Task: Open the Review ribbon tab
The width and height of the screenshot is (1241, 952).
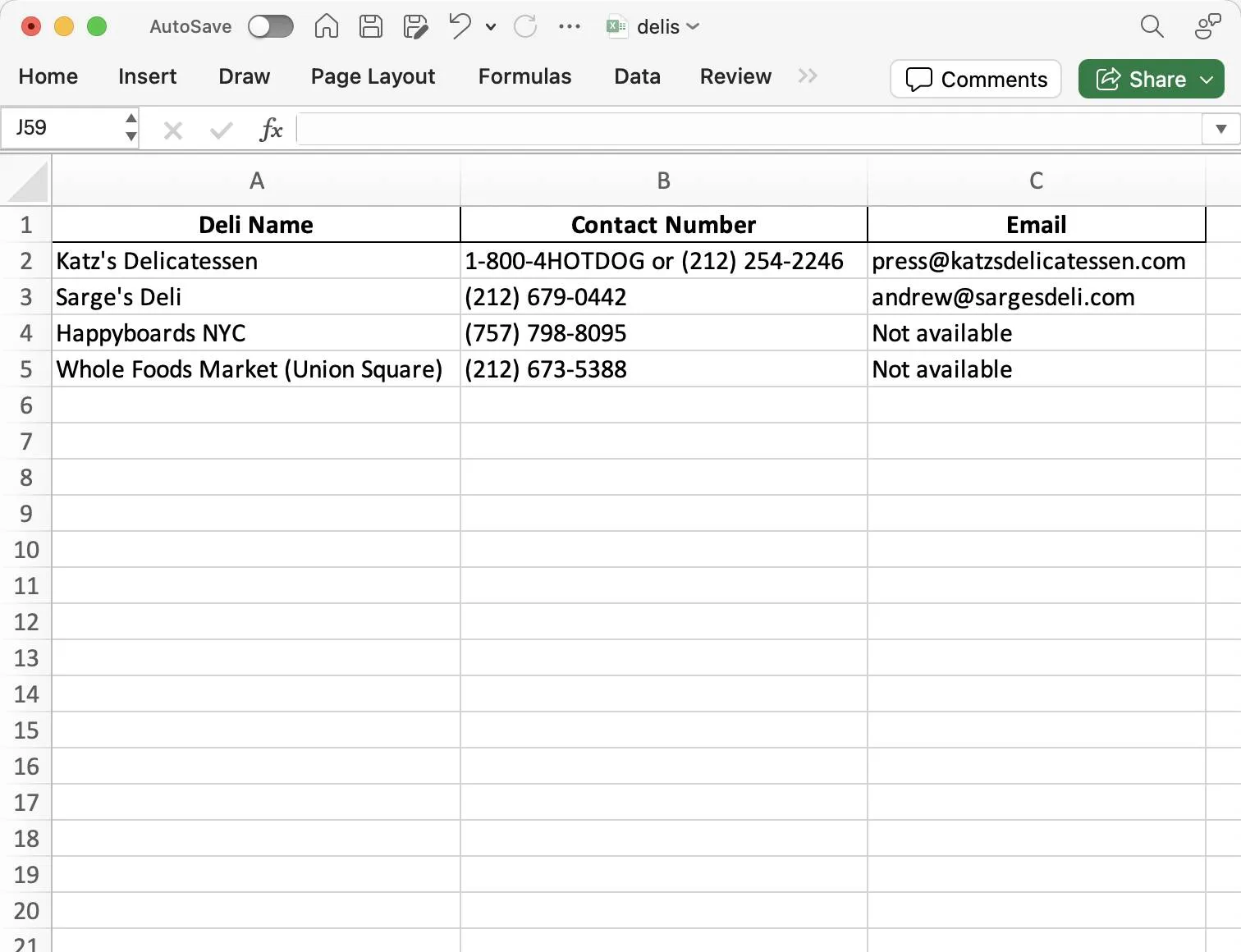Action: pos(735,76)
